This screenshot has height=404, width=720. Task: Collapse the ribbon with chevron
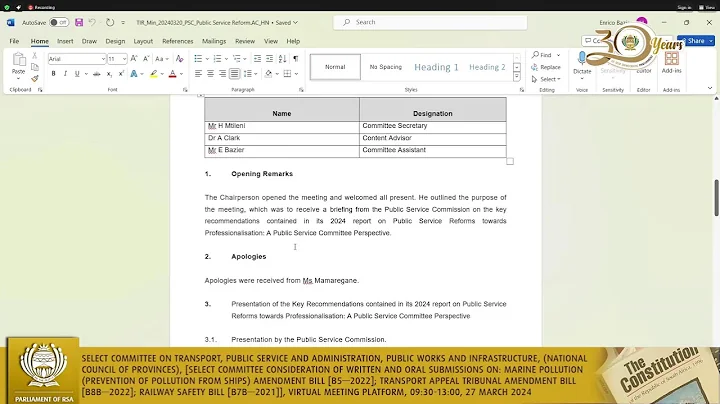coord(710,88)
